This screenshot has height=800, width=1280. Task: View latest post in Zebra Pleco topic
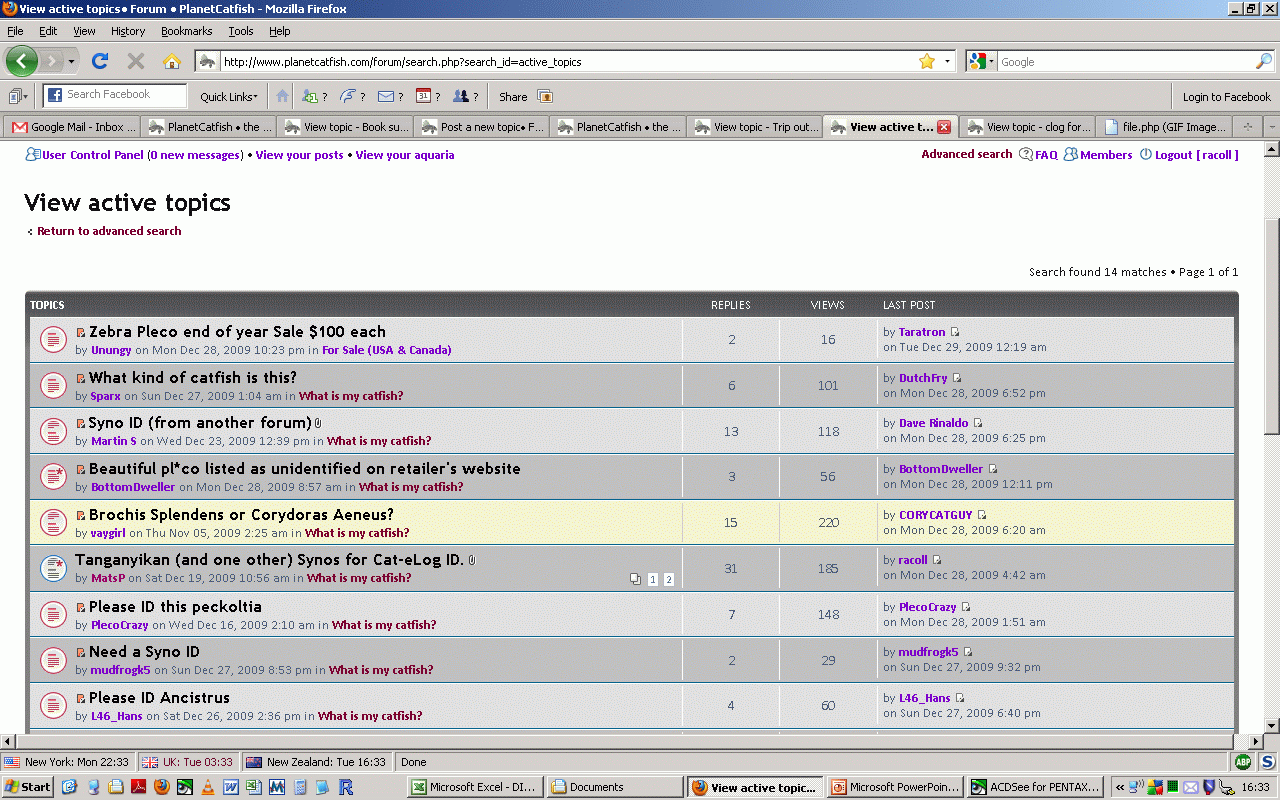coord(955,332)
